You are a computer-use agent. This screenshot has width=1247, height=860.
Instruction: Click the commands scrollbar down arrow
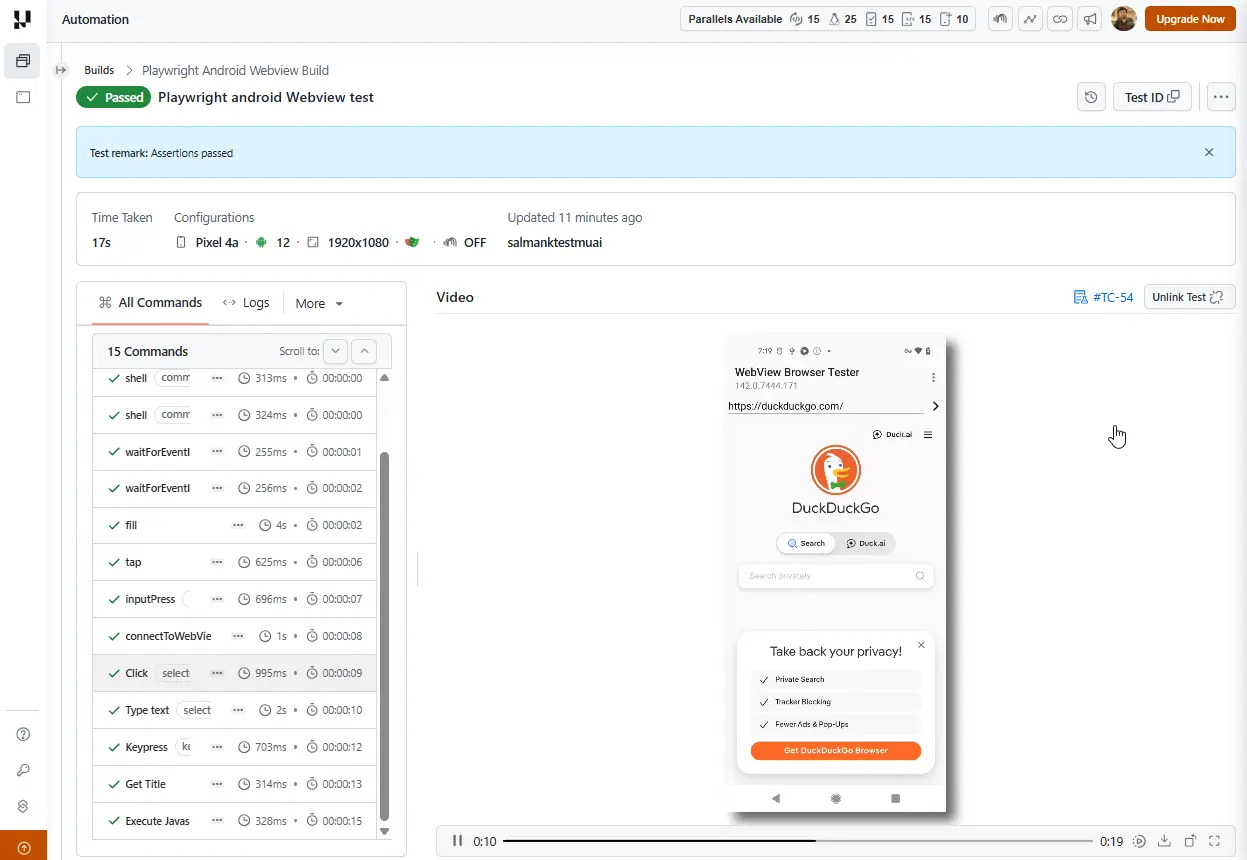(385, 831)
